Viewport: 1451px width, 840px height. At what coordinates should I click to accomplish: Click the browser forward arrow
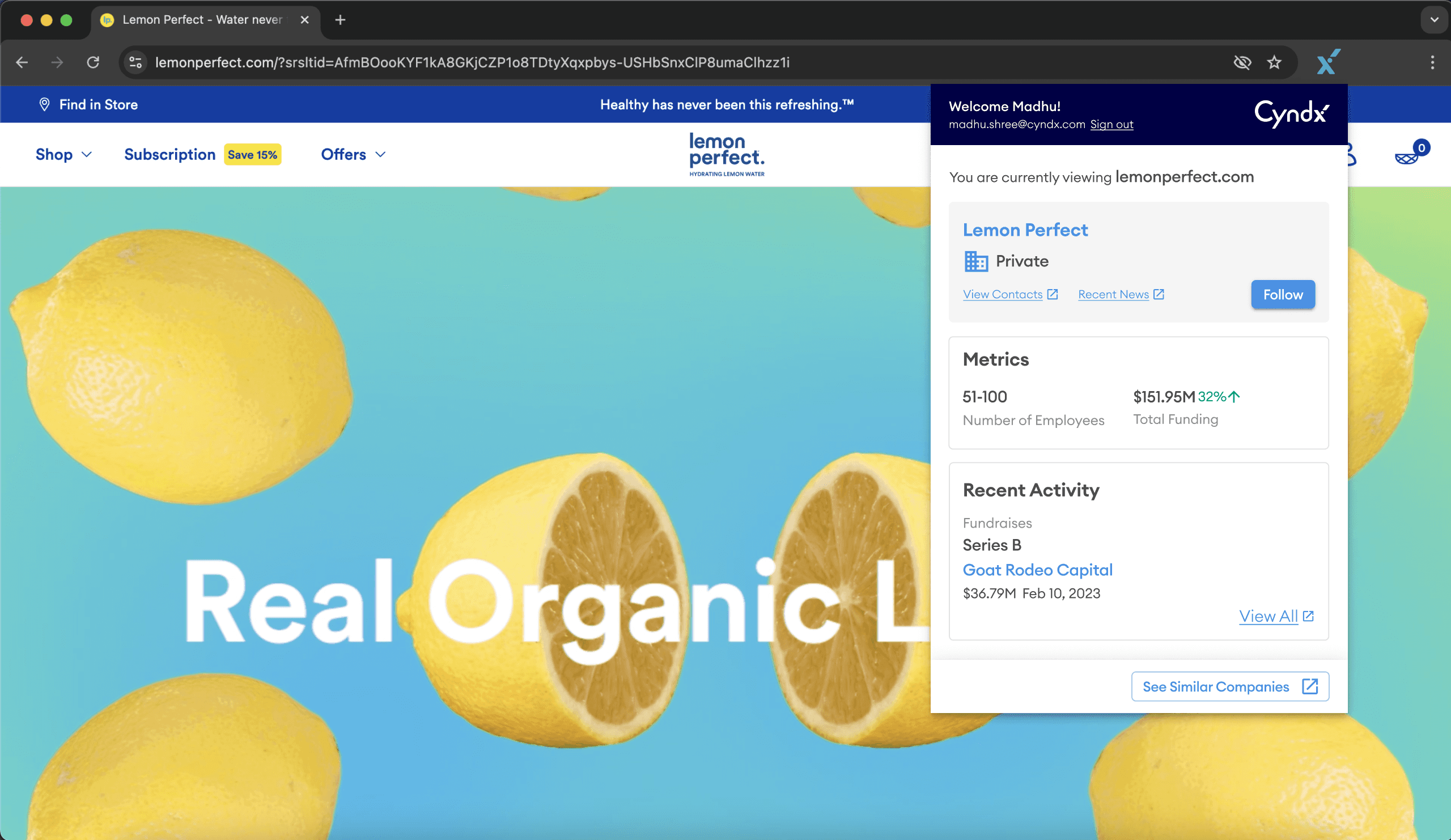57,62
